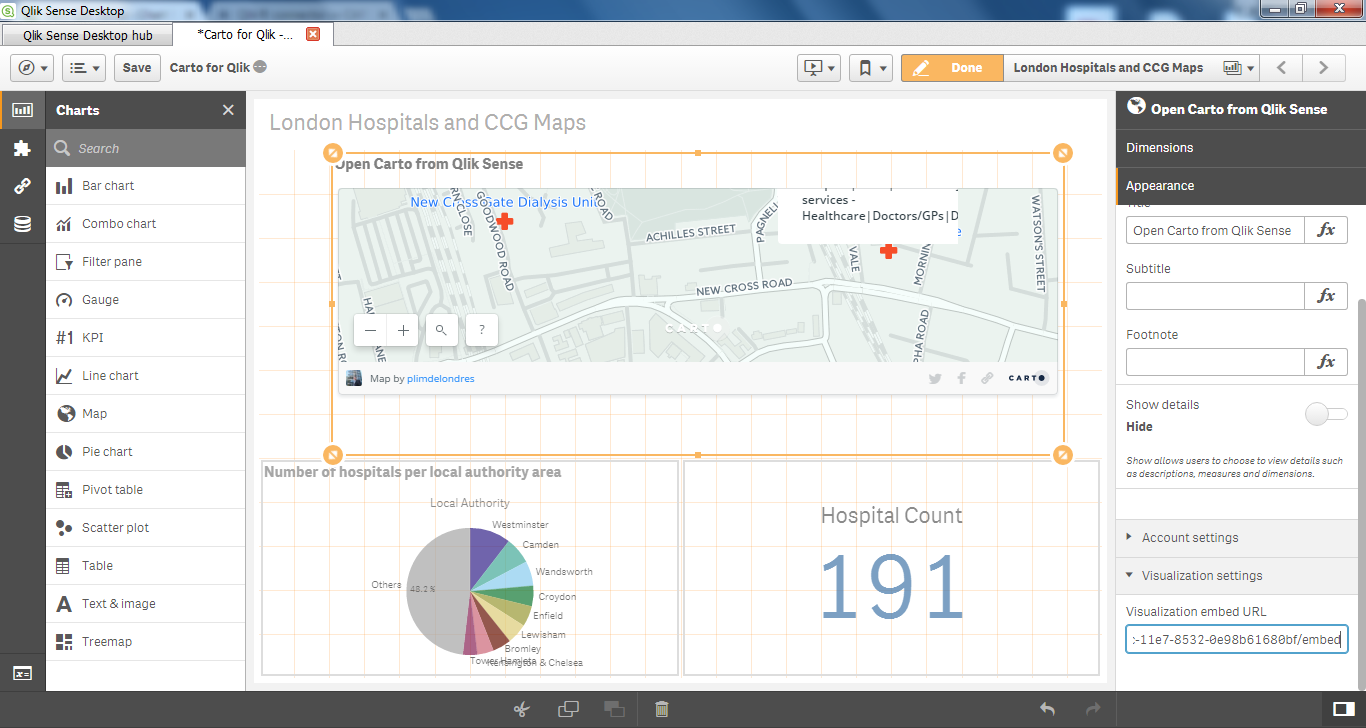Zoom out on the Carto map
The image size is (1366, 728).
pyautogui.click(x=371, y=330)
